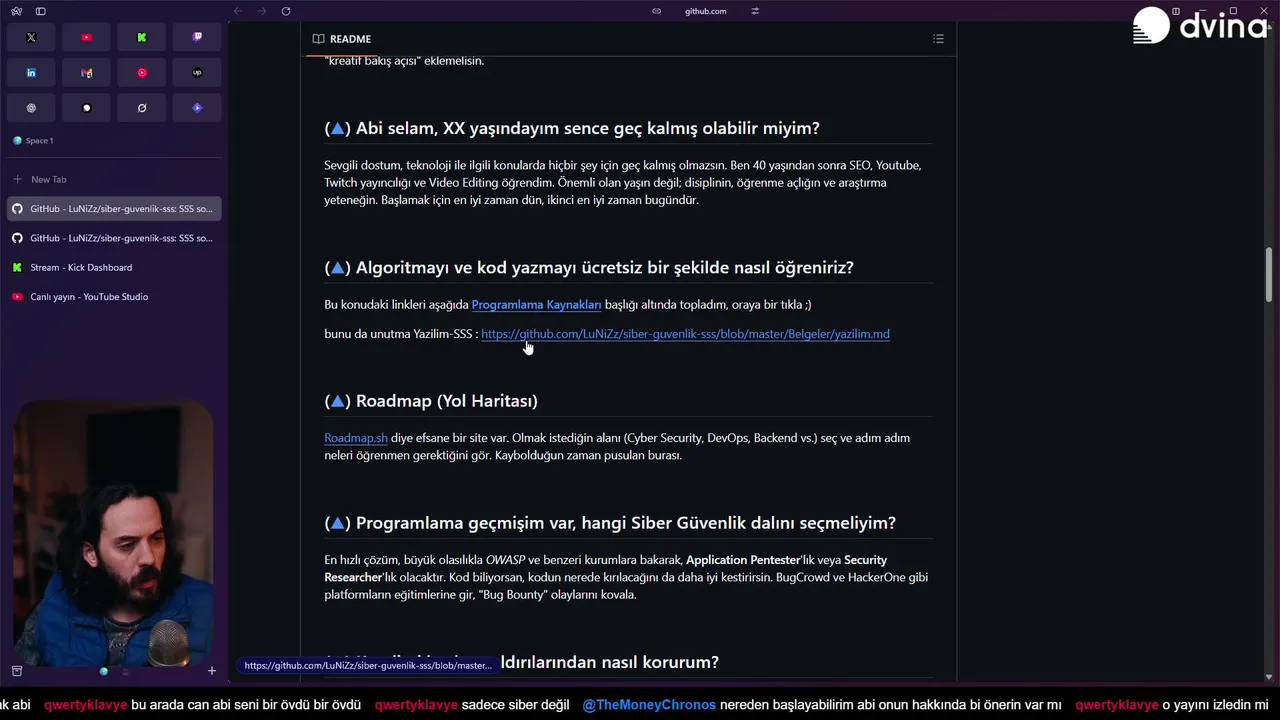The width and height of the screenshot is (1280, 720).
Task: Go forward to next page
Action: (262, 11)
